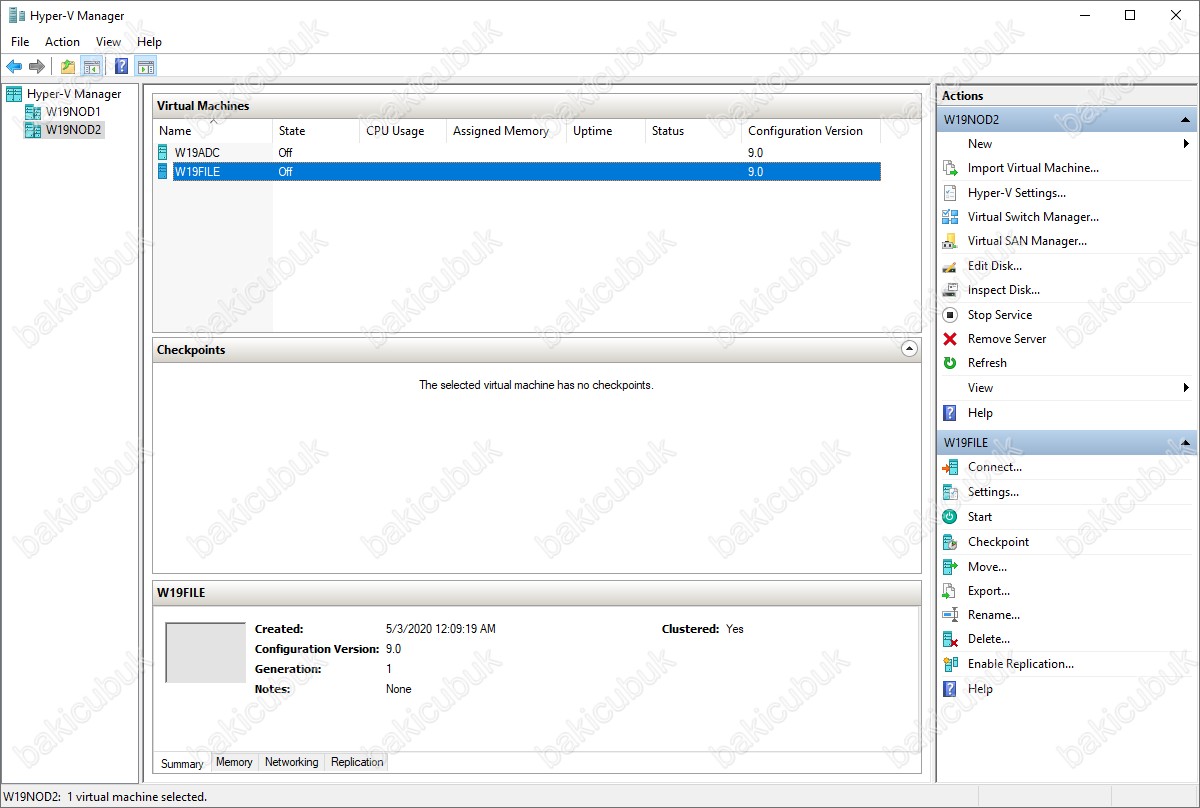Click the green Start power icon
This screenshot has height=808, width=1200.
click(950, 517)
